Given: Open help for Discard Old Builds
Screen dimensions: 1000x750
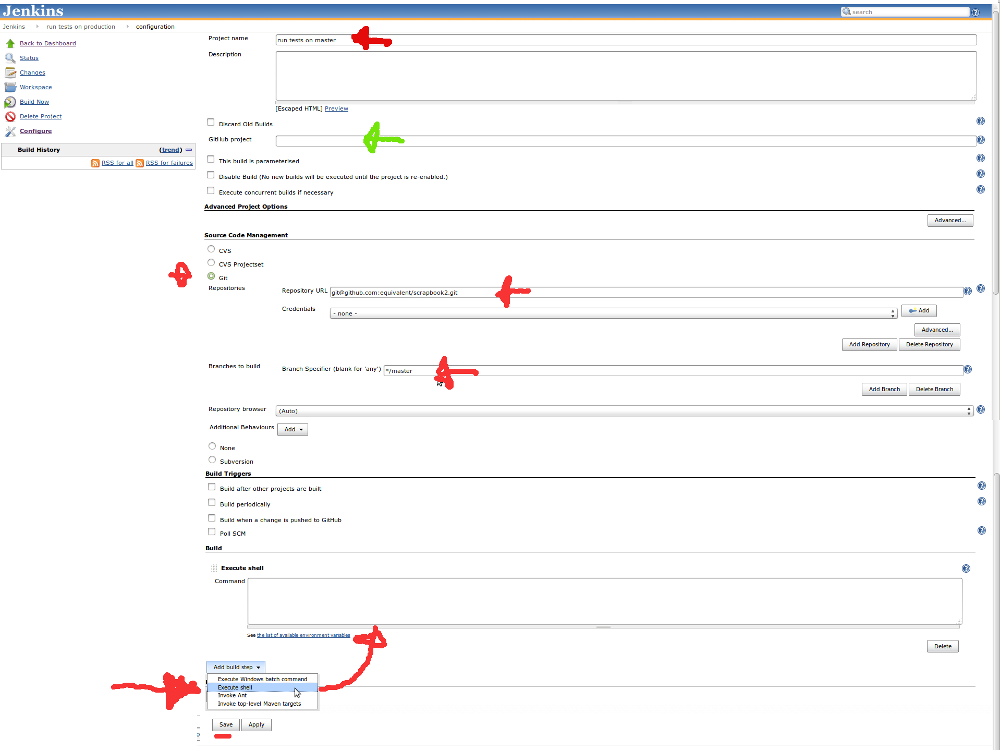Looking at the screenshot, I should tap(980, 121).
